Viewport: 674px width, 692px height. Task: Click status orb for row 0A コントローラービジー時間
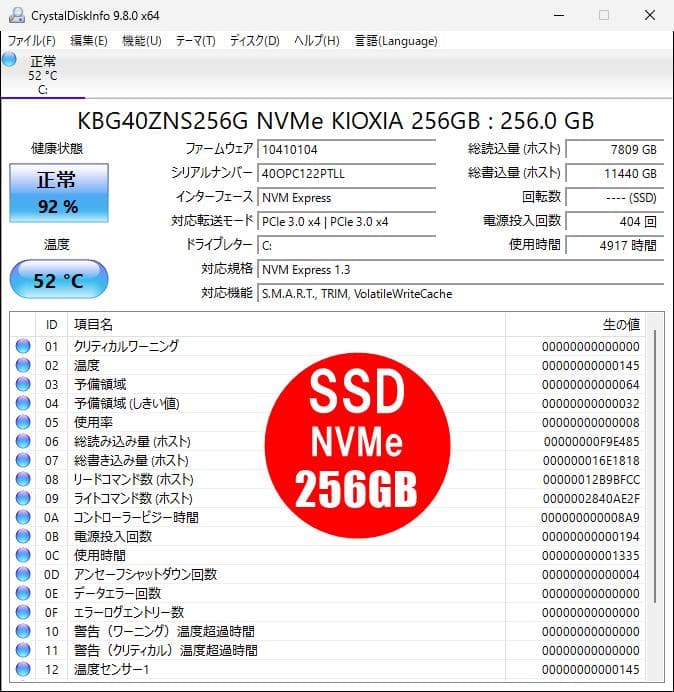[x=23, y=517]
